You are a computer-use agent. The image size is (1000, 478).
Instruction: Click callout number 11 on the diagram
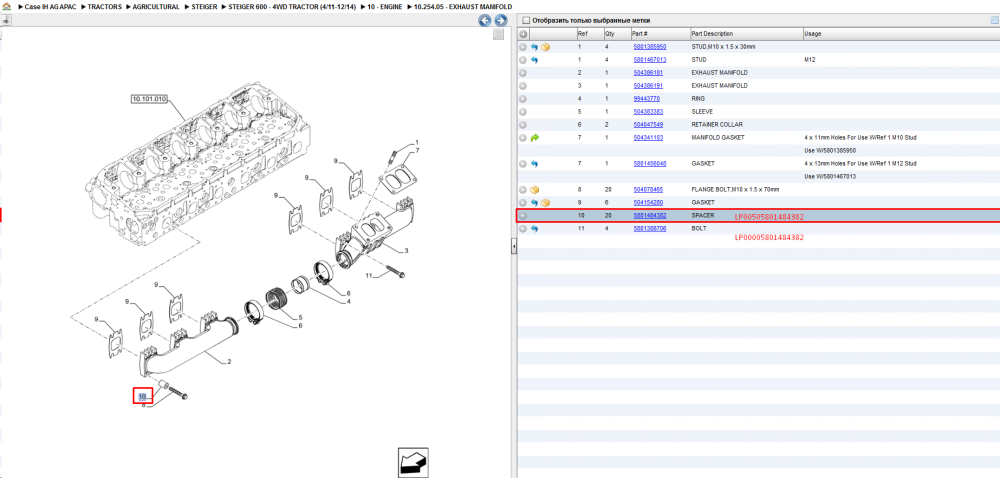click(369, 275)
